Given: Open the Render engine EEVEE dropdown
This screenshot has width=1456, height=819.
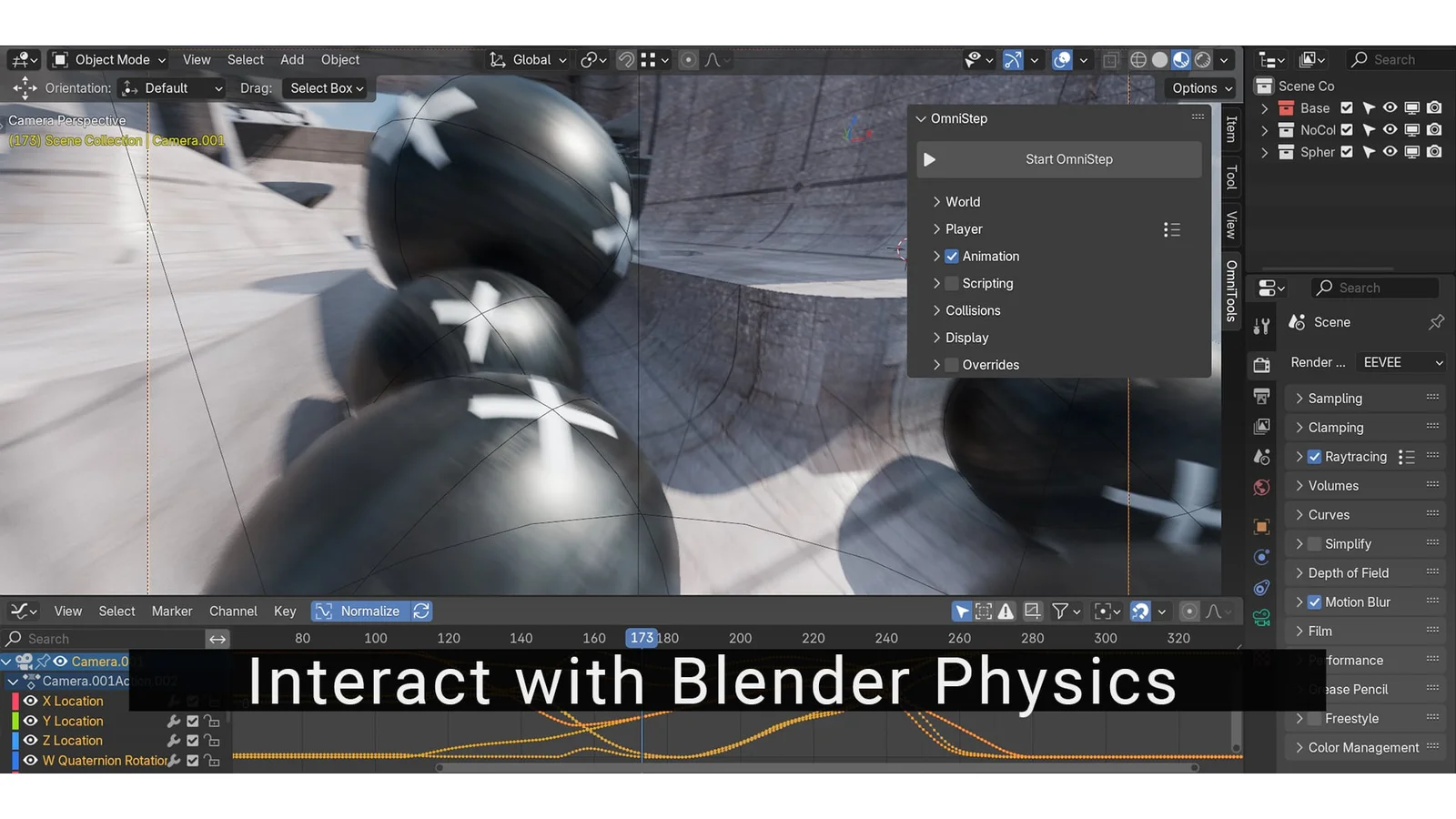Looking at the screenshot, I should point(1401,362).
